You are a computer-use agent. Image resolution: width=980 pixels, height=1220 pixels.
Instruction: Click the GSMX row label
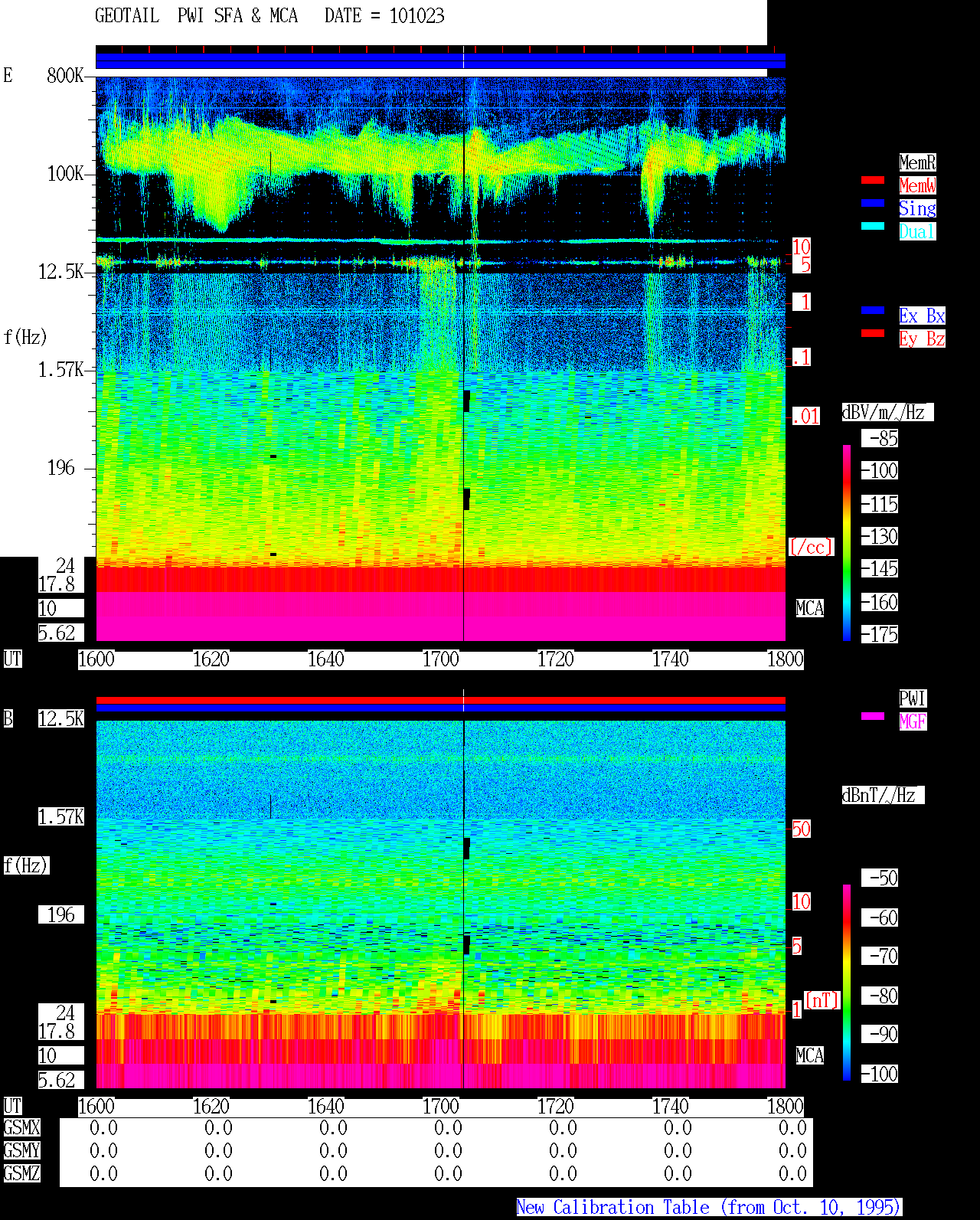click(x=22, y=1127)
